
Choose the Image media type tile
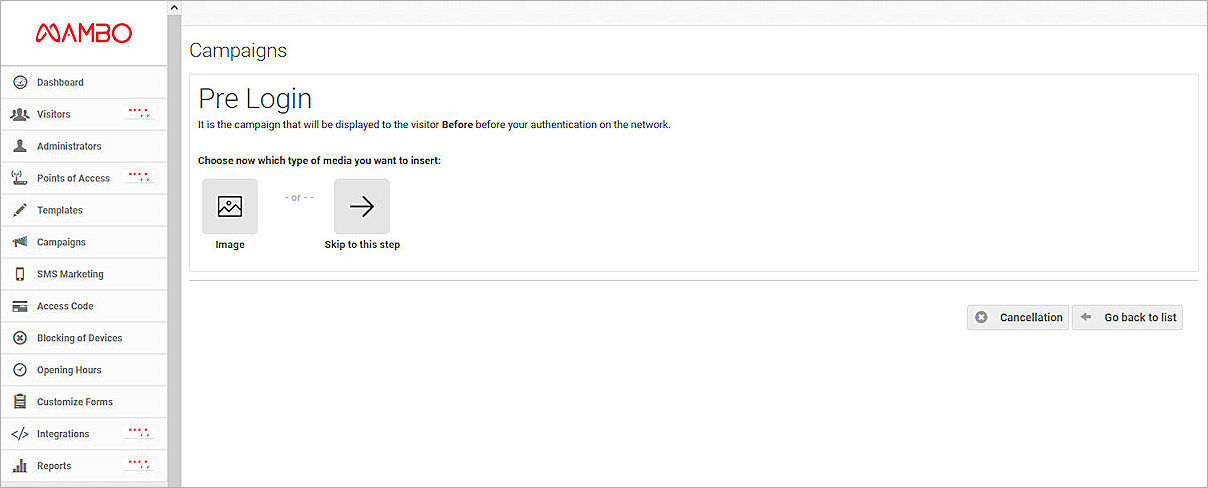[x=230, y=207]
